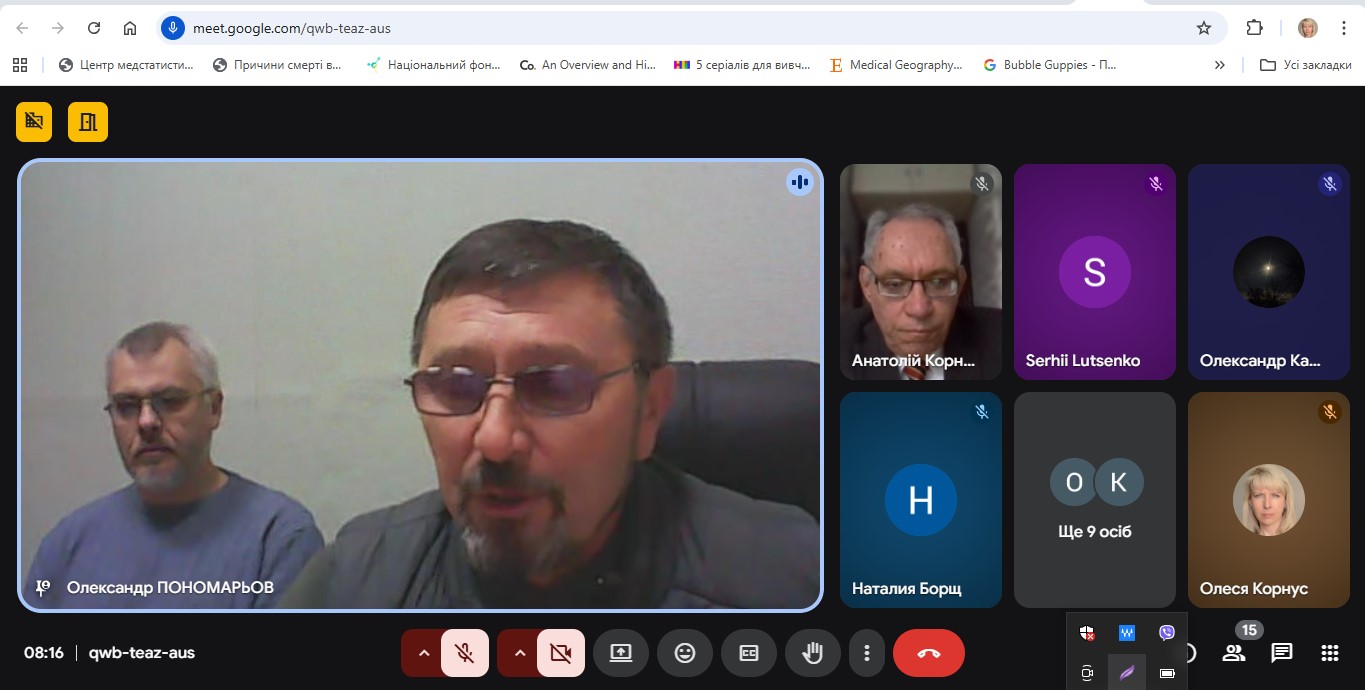Click the Viber icon in system tray

point(1166,632)
